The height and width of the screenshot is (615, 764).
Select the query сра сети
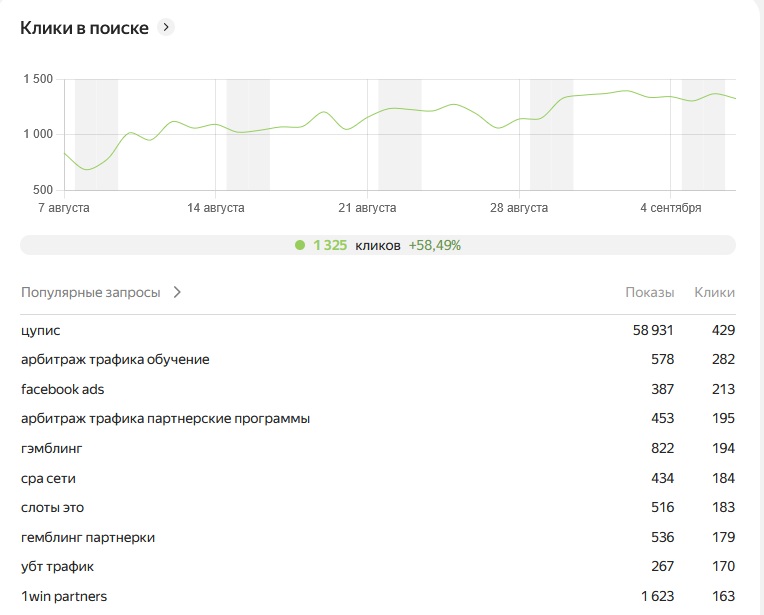pyautogui.click(x=48, y=479)
